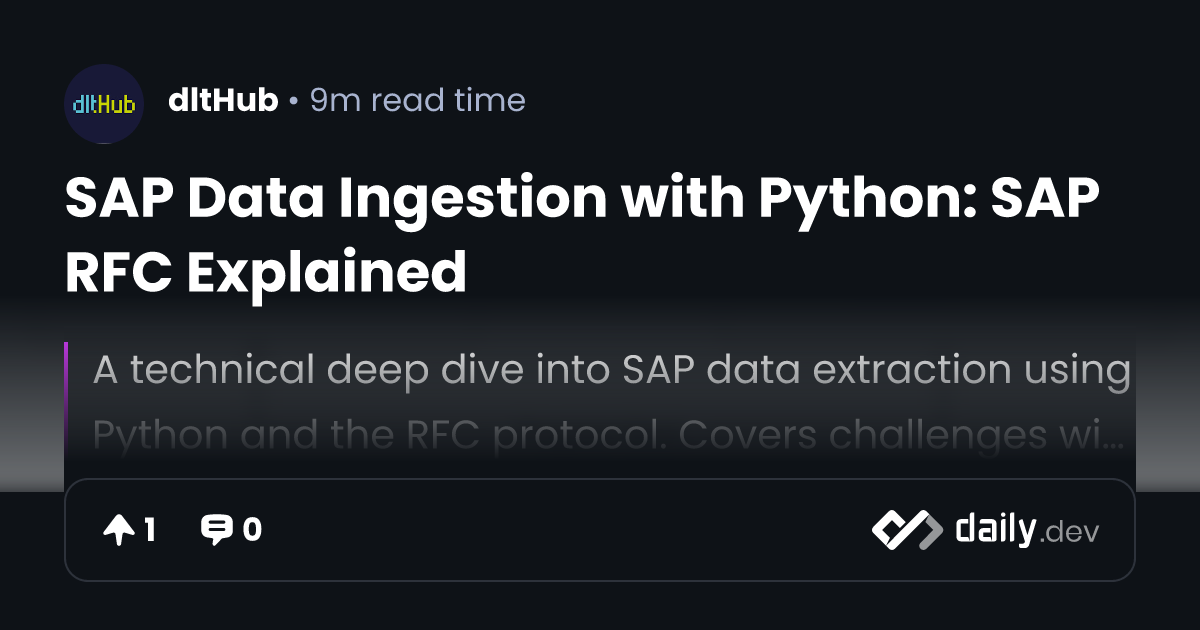Click the ".dev" suffix of the wordmark
This screenshot has height=630, width=1200.
(1070, 533)
